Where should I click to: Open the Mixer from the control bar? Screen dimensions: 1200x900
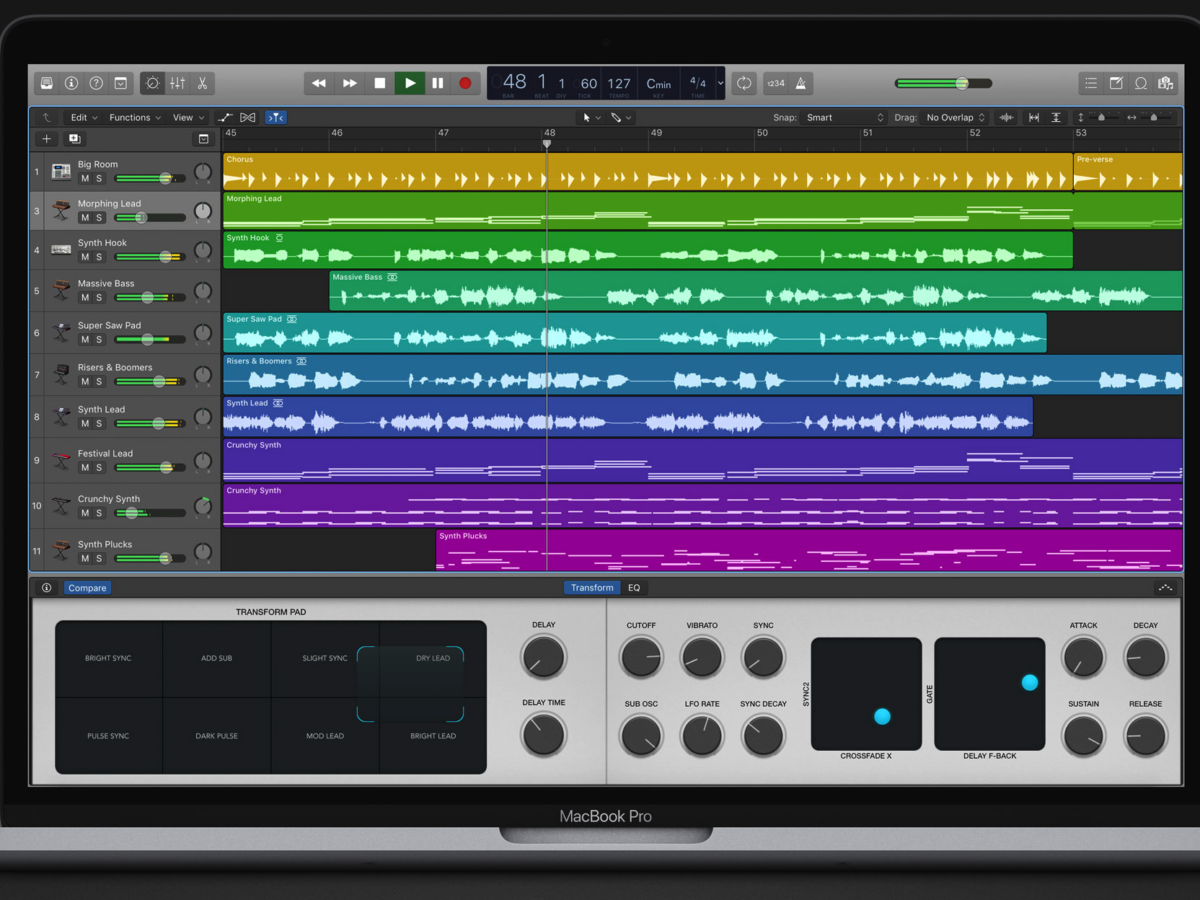177,83
